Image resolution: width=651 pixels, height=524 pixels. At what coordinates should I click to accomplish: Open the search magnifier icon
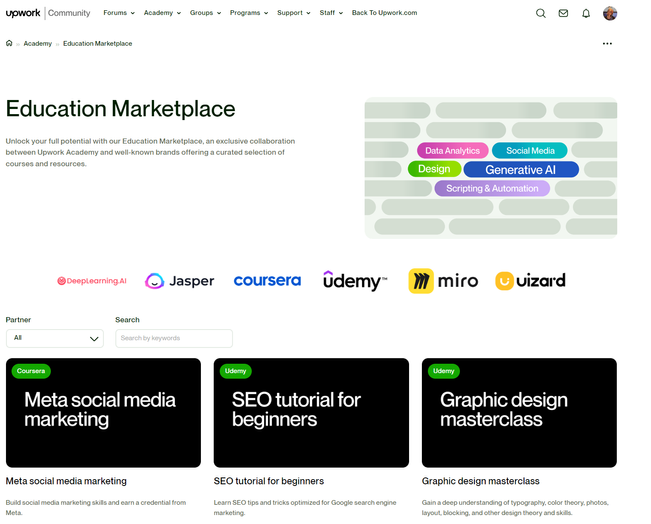[x=541, y=13]
